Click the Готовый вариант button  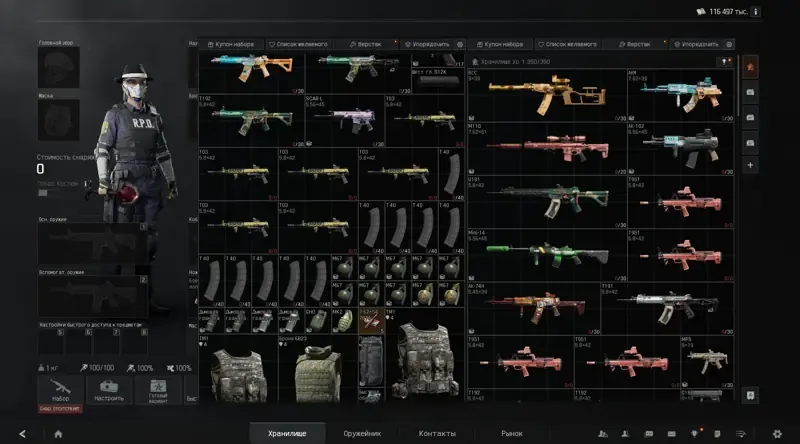click(158, 390)
